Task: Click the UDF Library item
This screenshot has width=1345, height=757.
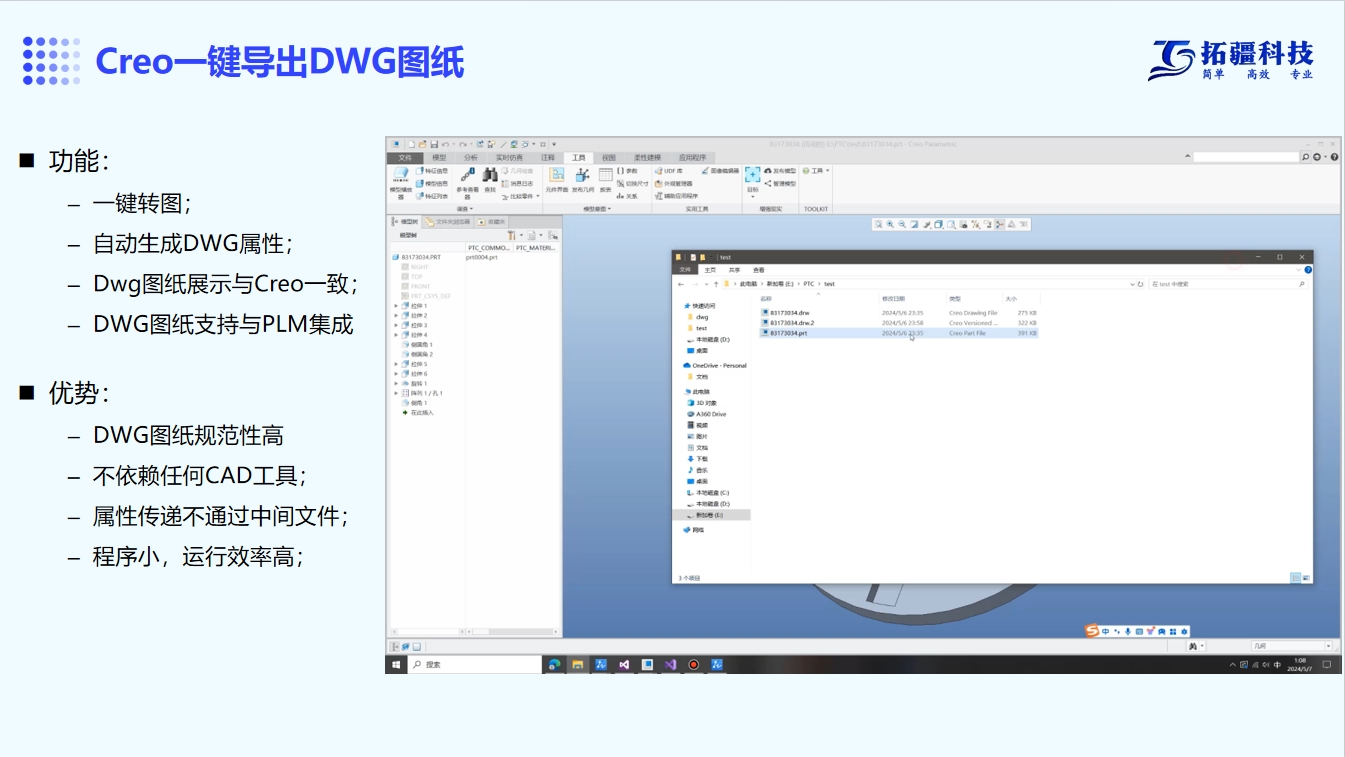Action: (x=668, y=171)
